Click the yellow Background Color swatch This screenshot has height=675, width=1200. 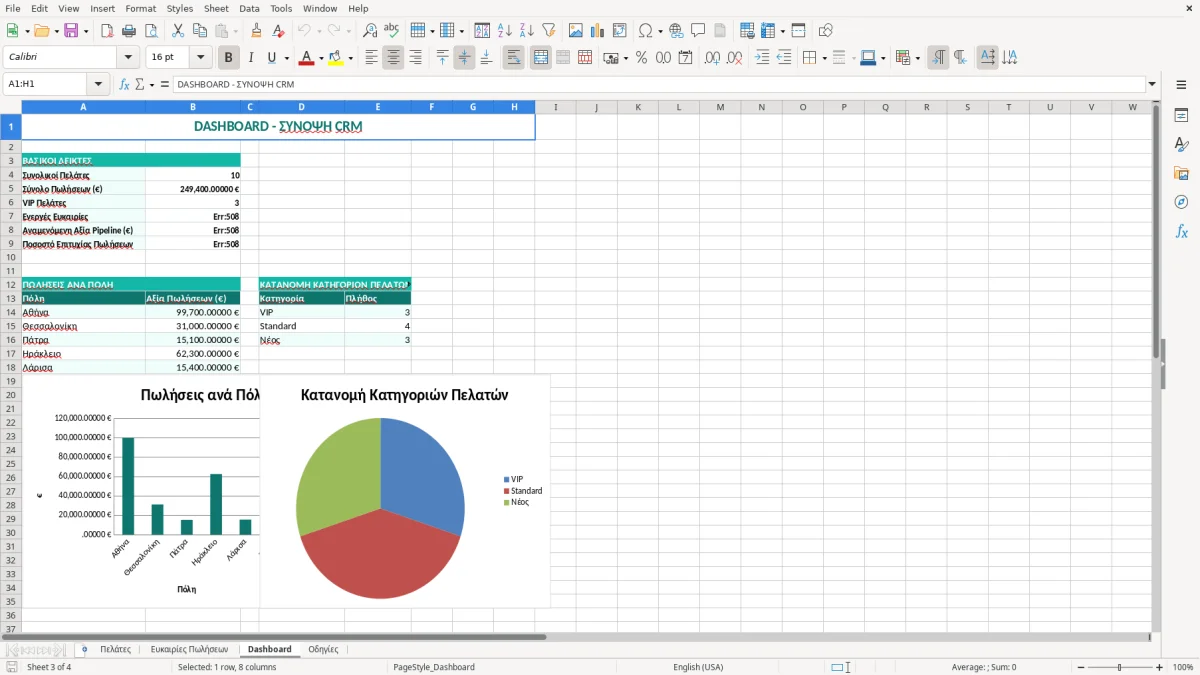point(335,58)
